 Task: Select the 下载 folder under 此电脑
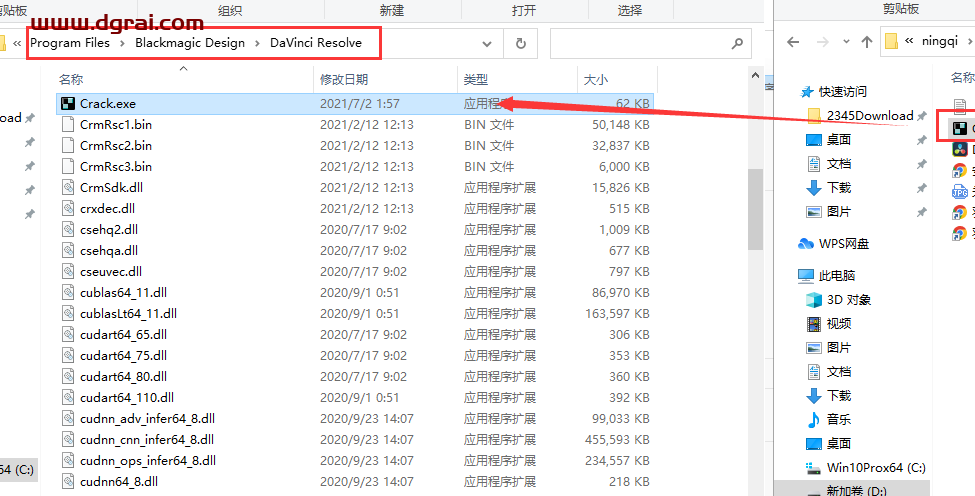click(x=839, y=395)
